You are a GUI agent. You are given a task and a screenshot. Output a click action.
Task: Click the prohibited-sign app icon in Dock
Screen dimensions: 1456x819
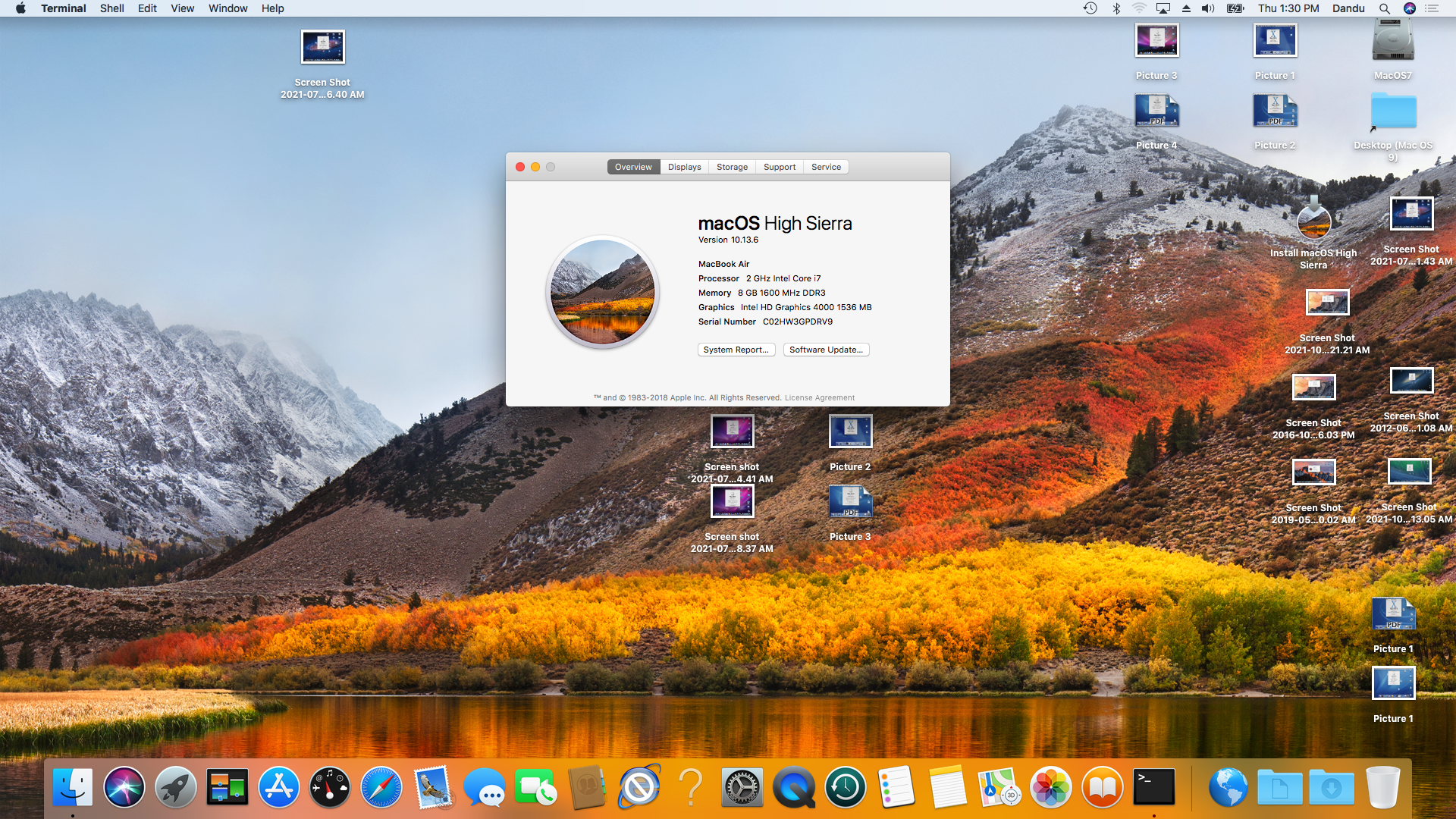(639, 787)
